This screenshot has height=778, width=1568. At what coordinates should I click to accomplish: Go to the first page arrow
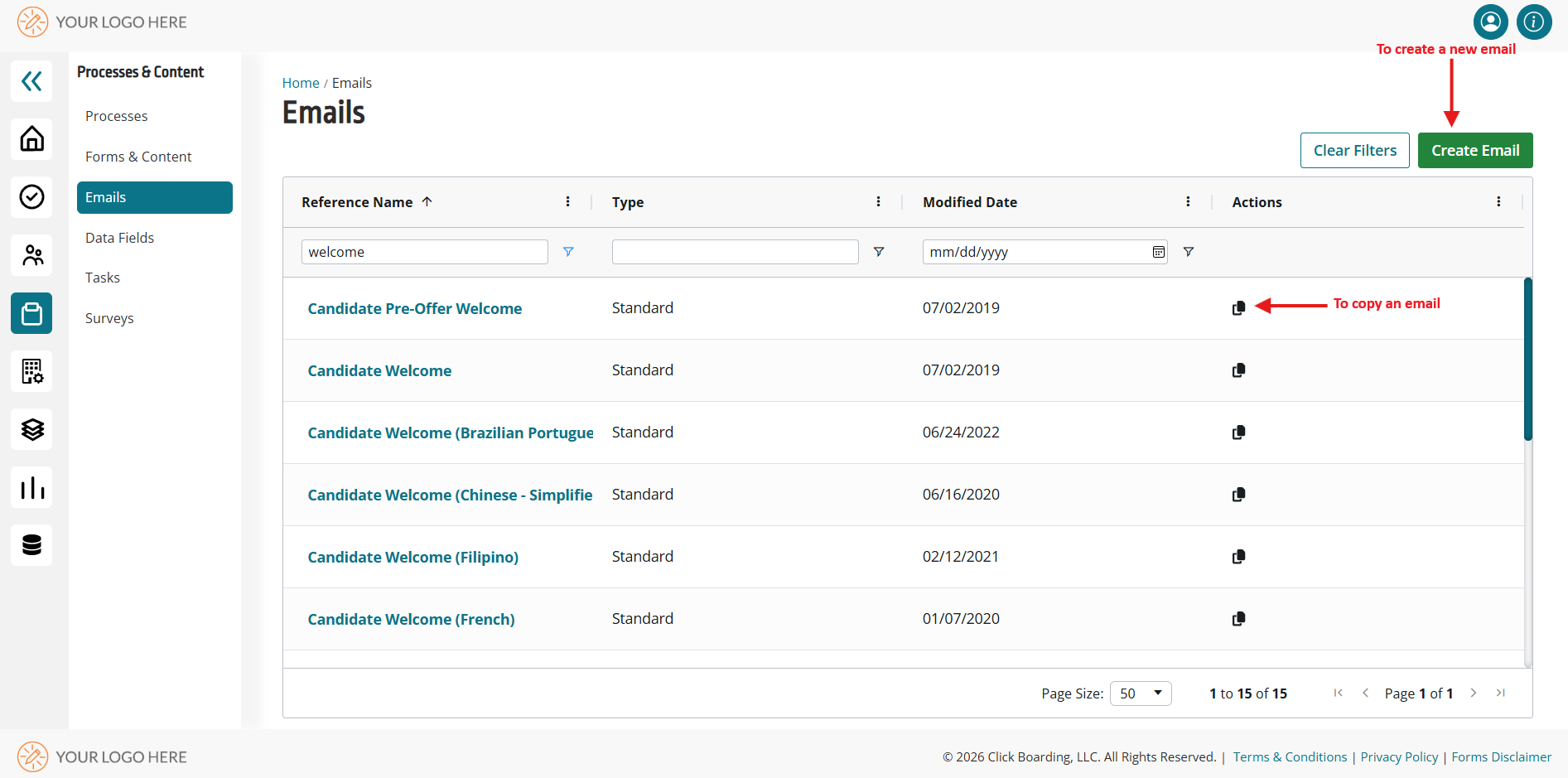coord(1338,693)
